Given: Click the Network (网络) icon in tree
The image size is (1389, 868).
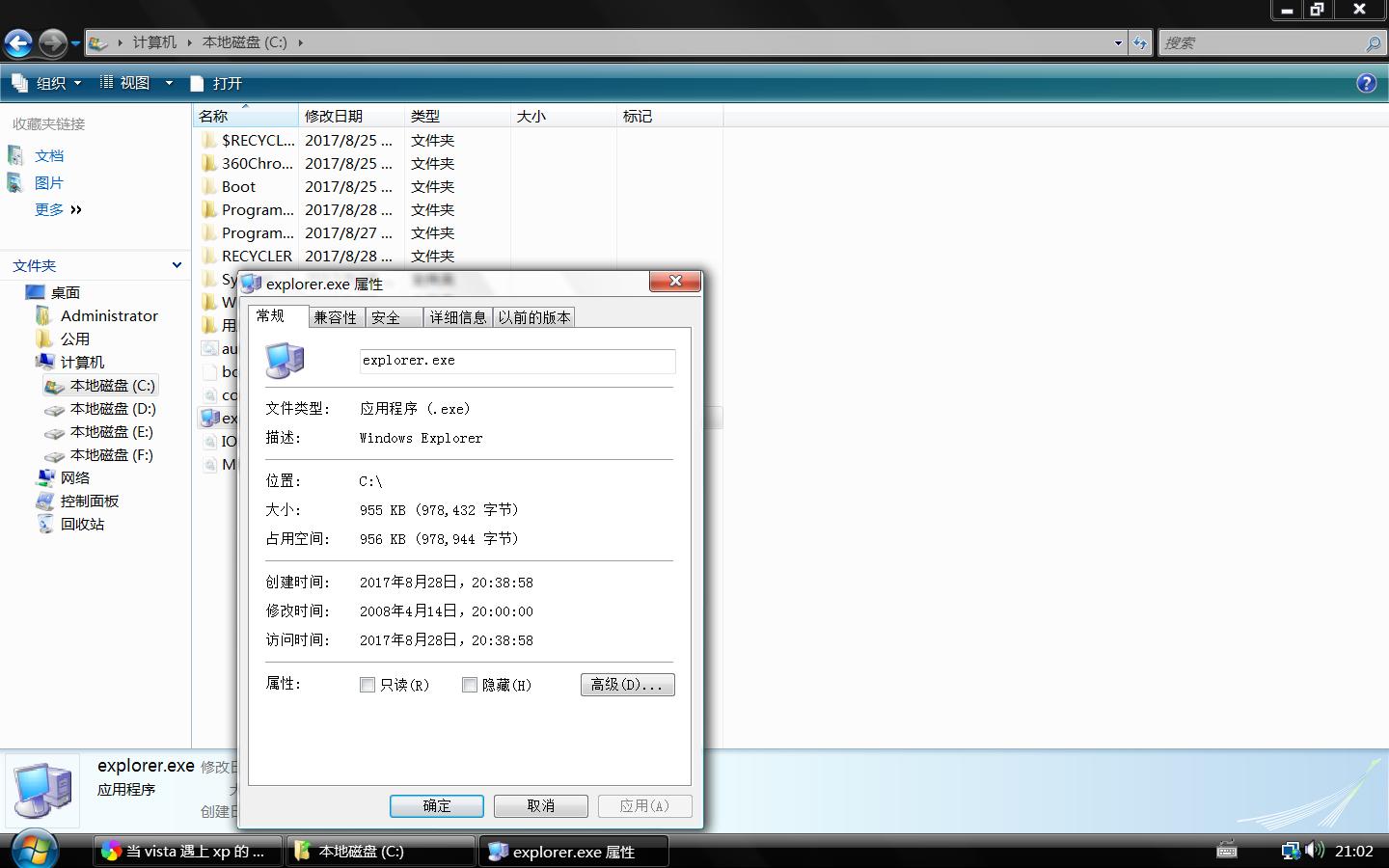Looking at the screenshot, I should tap(45, 477).
